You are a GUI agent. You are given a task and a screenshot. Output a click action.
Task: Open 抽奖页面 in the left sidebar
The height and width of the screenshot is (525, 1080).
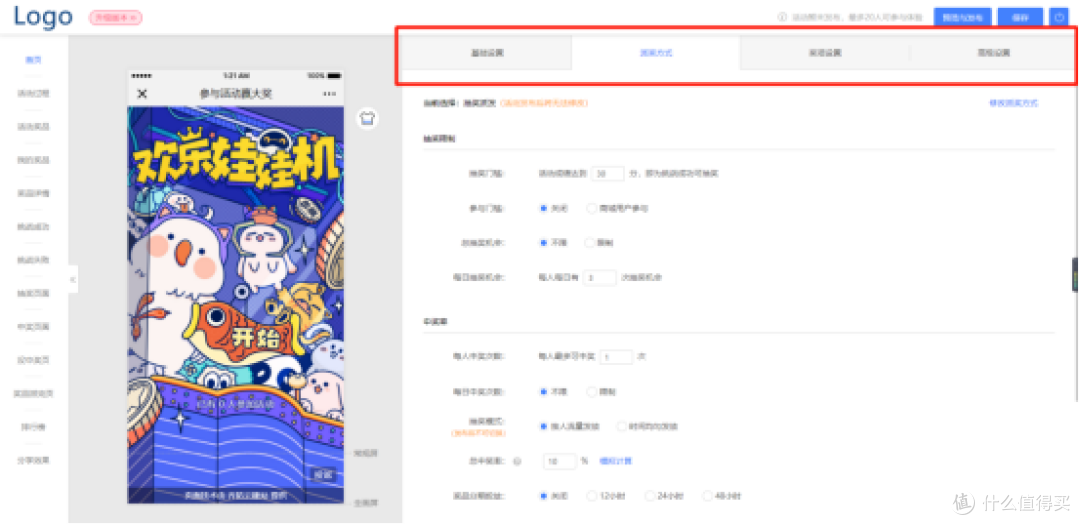(34, 294)
